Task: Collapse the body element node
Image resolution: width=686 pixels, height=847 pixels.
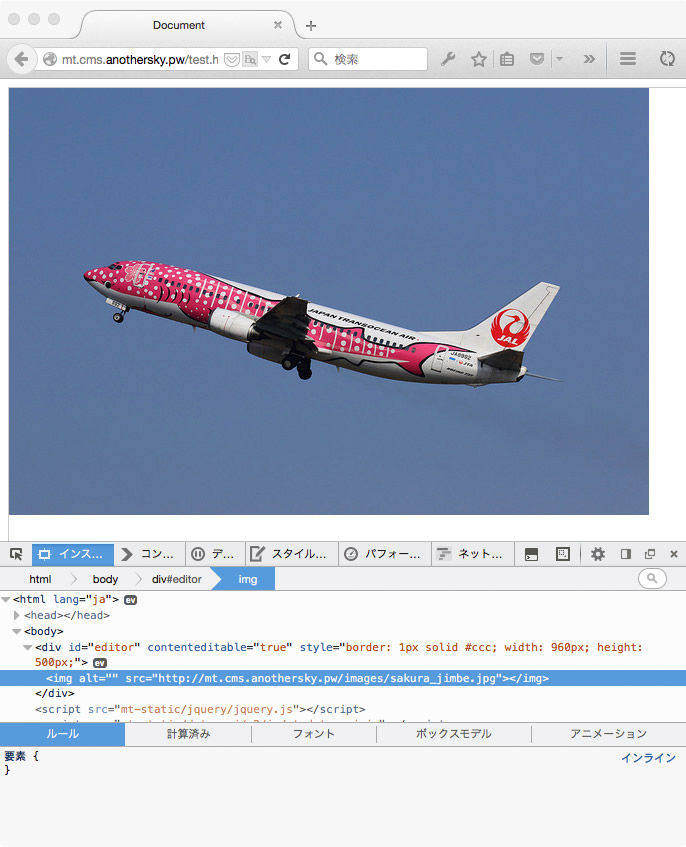Action: point(17,631)
